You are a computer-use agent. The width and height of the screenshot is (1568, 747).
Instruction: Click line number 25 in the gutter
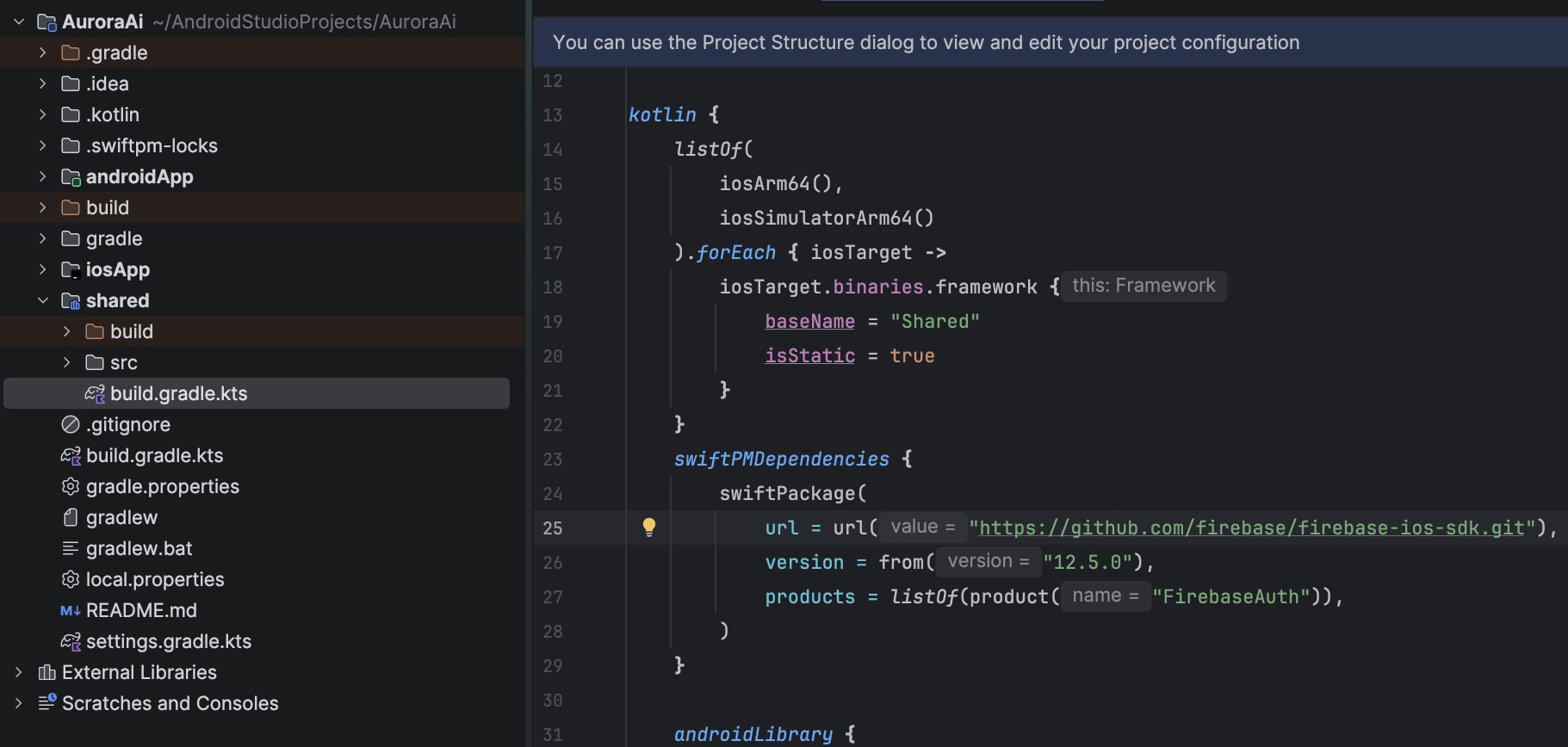coord(553,528)
